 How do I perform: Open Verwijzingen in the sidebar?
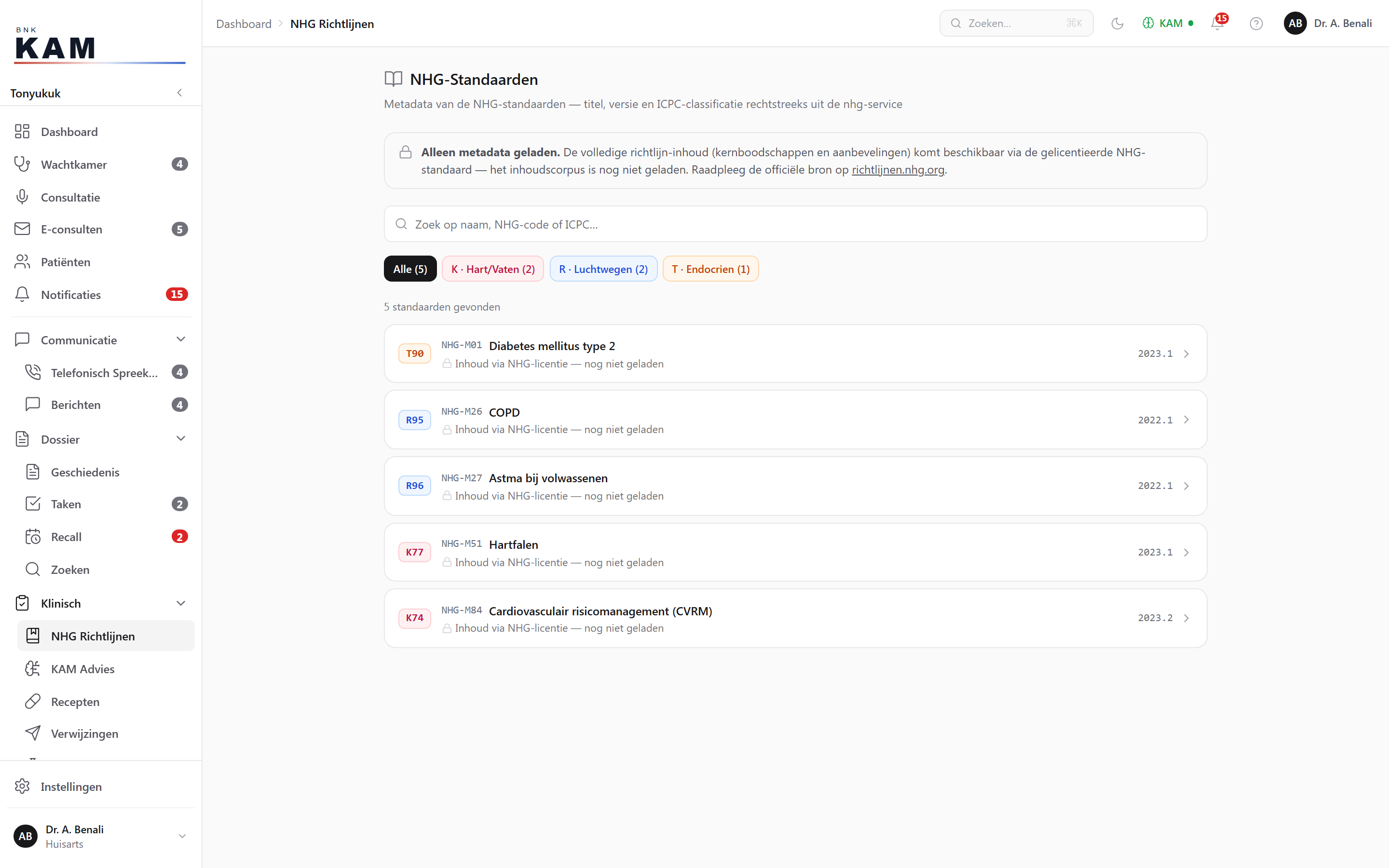[106, 733]
